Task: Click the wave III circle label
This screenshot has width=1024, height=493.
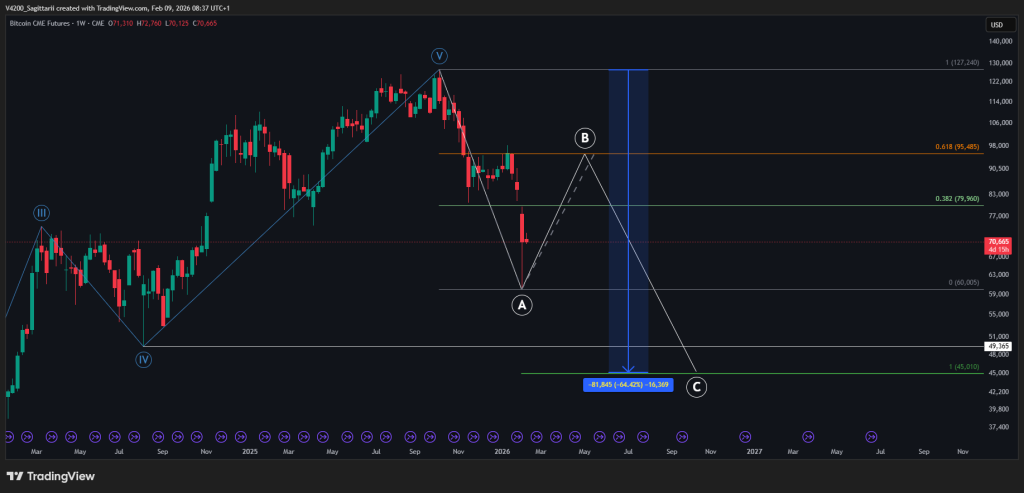Action: (41, 213)
